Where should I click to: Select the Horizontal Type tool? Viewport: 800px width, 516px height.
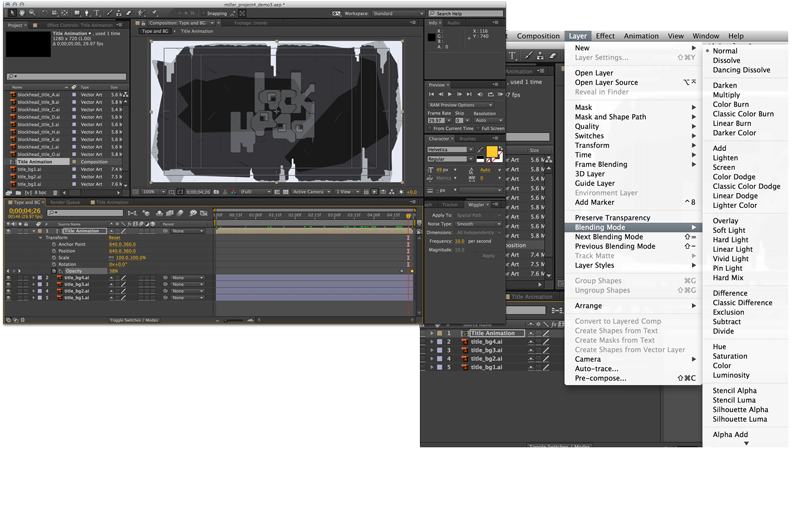96,13
